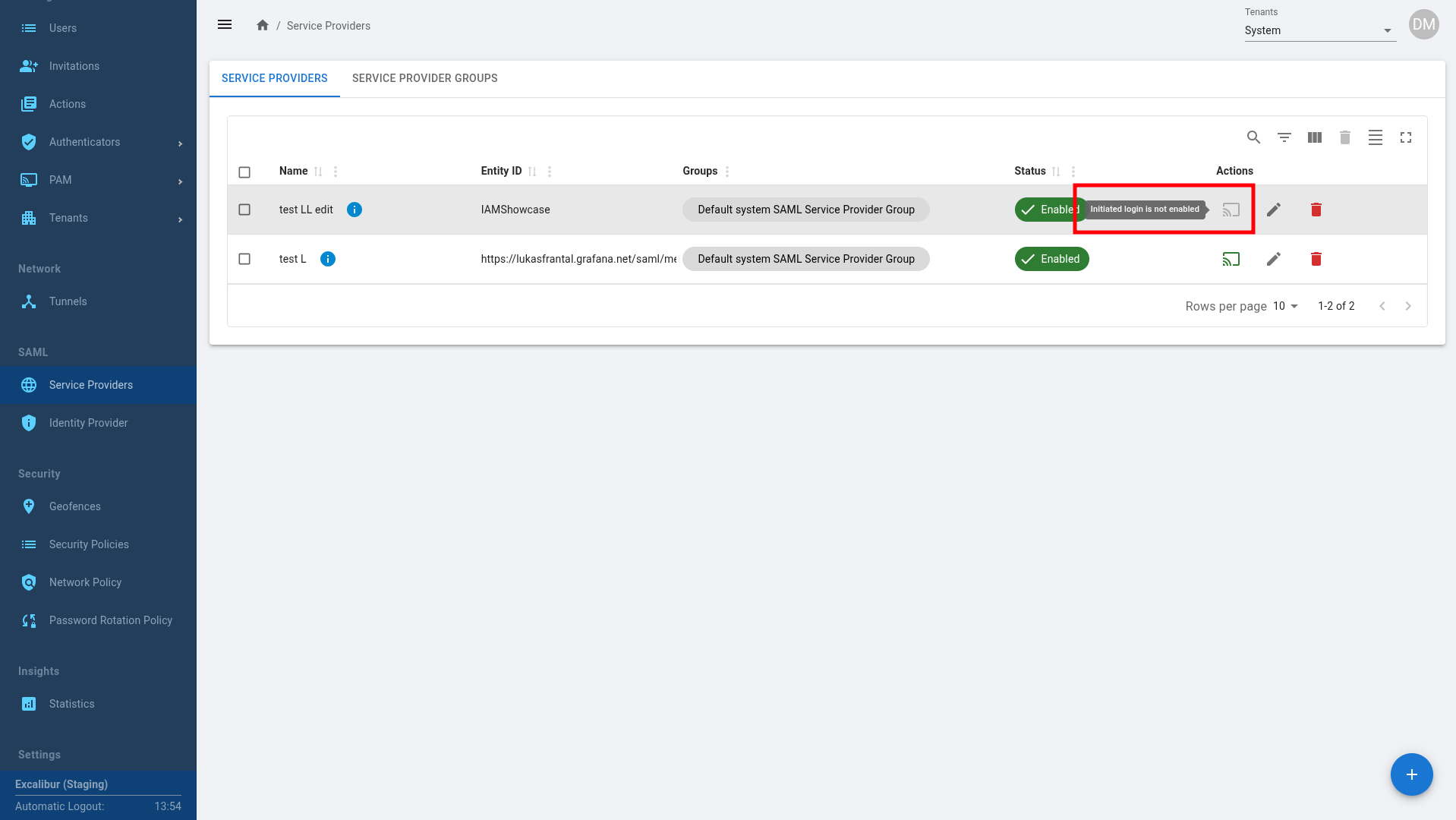Edit the test LL edit provider
Screen dimensions: 1456x820
1273,210
